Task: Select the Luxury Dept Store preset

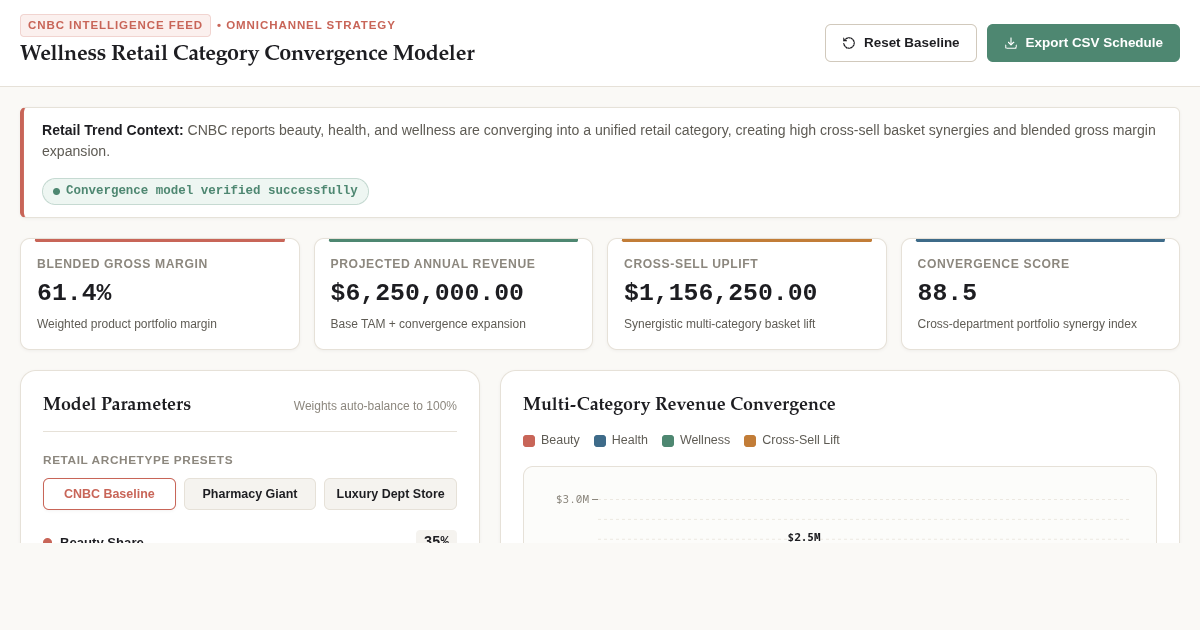Action: (390, 494)
